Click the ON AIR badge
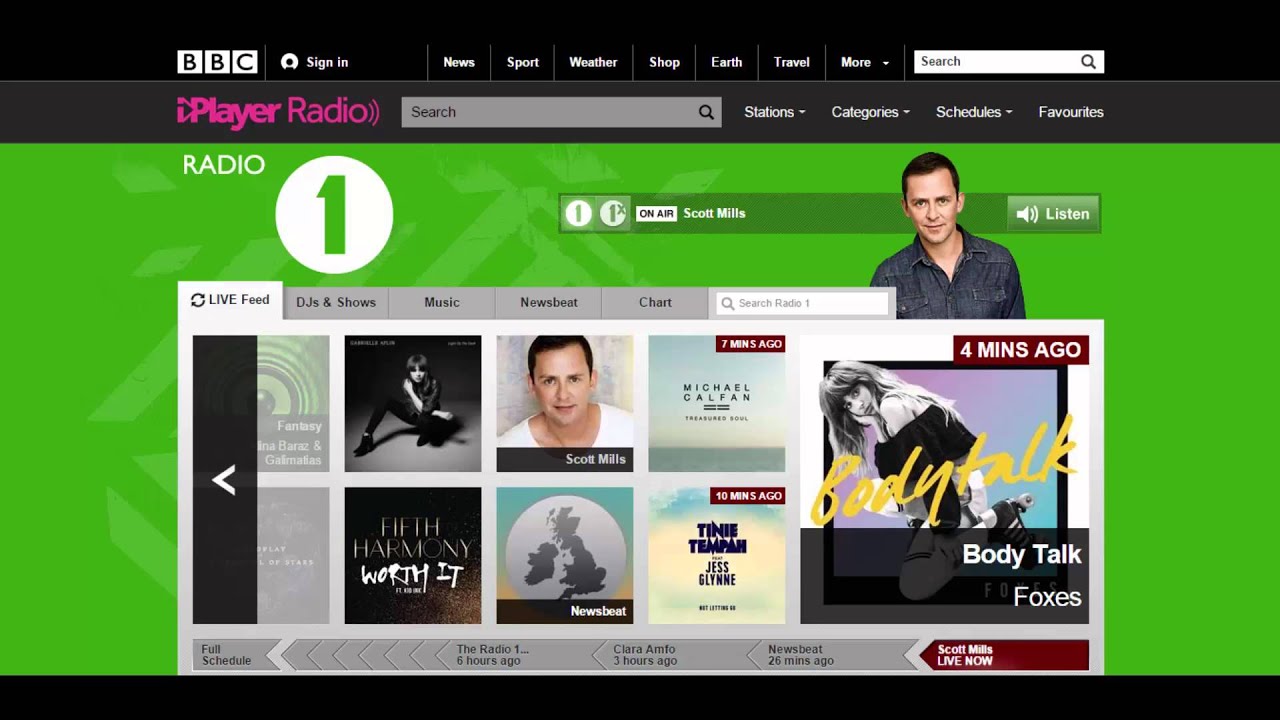Viewport: 1280px width, 720px height. pyautogui.click(x=656, y=213)
